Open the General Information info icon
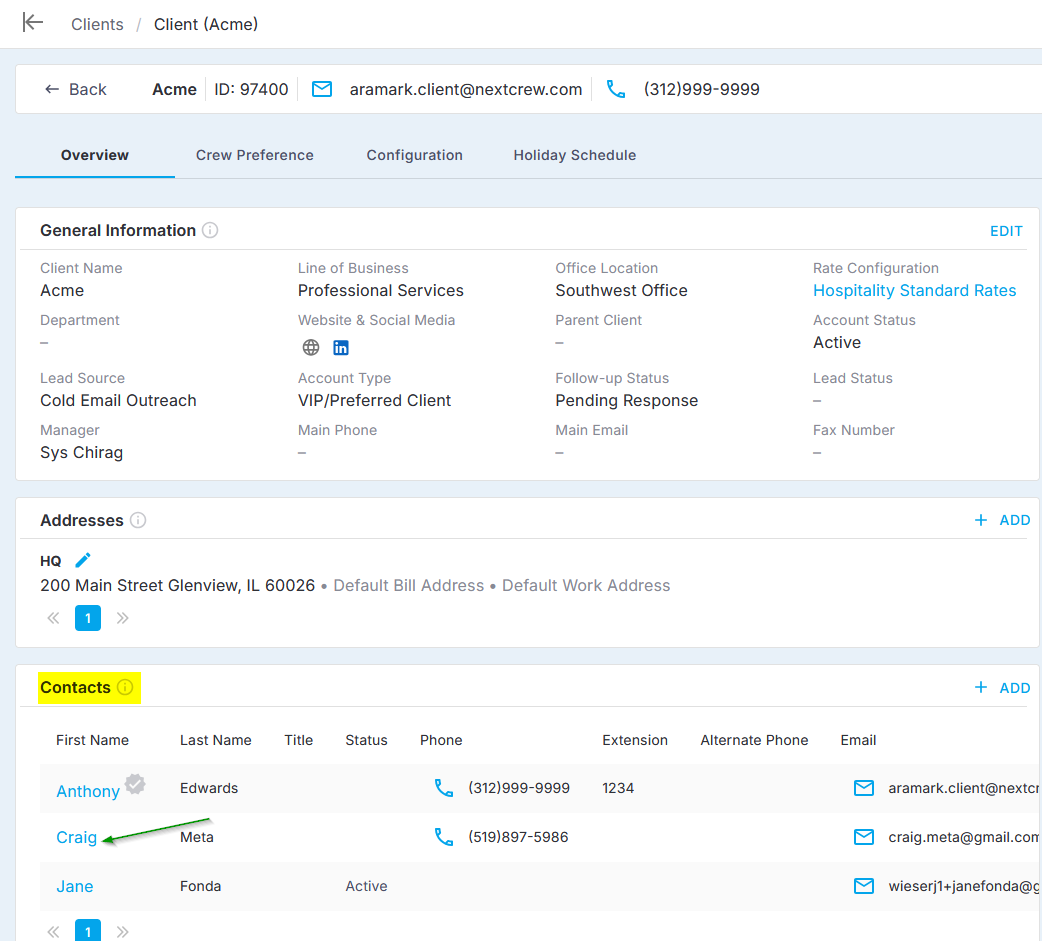1042x941 pixels. pyautogui.click(x=210, y=230)
